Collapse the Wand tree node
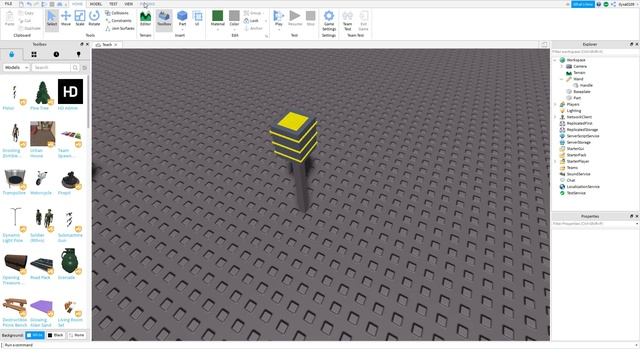 click(562, 79)
